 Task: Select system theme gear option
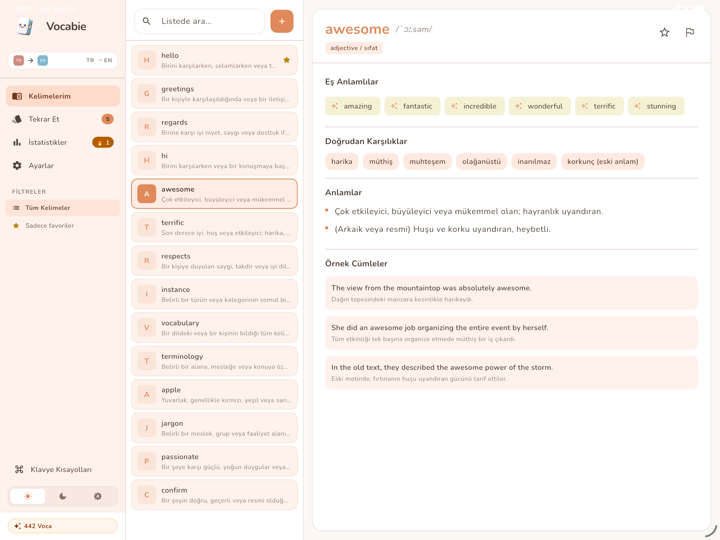coord(98,496)
